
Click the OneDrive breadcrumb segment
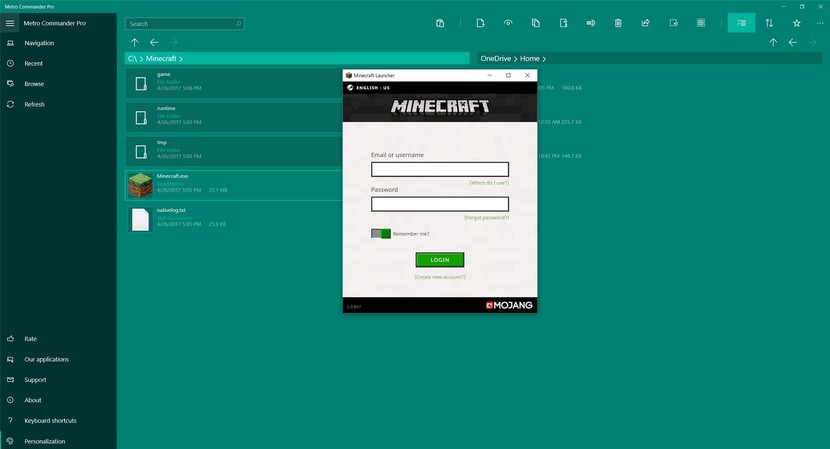coord(495,59)
